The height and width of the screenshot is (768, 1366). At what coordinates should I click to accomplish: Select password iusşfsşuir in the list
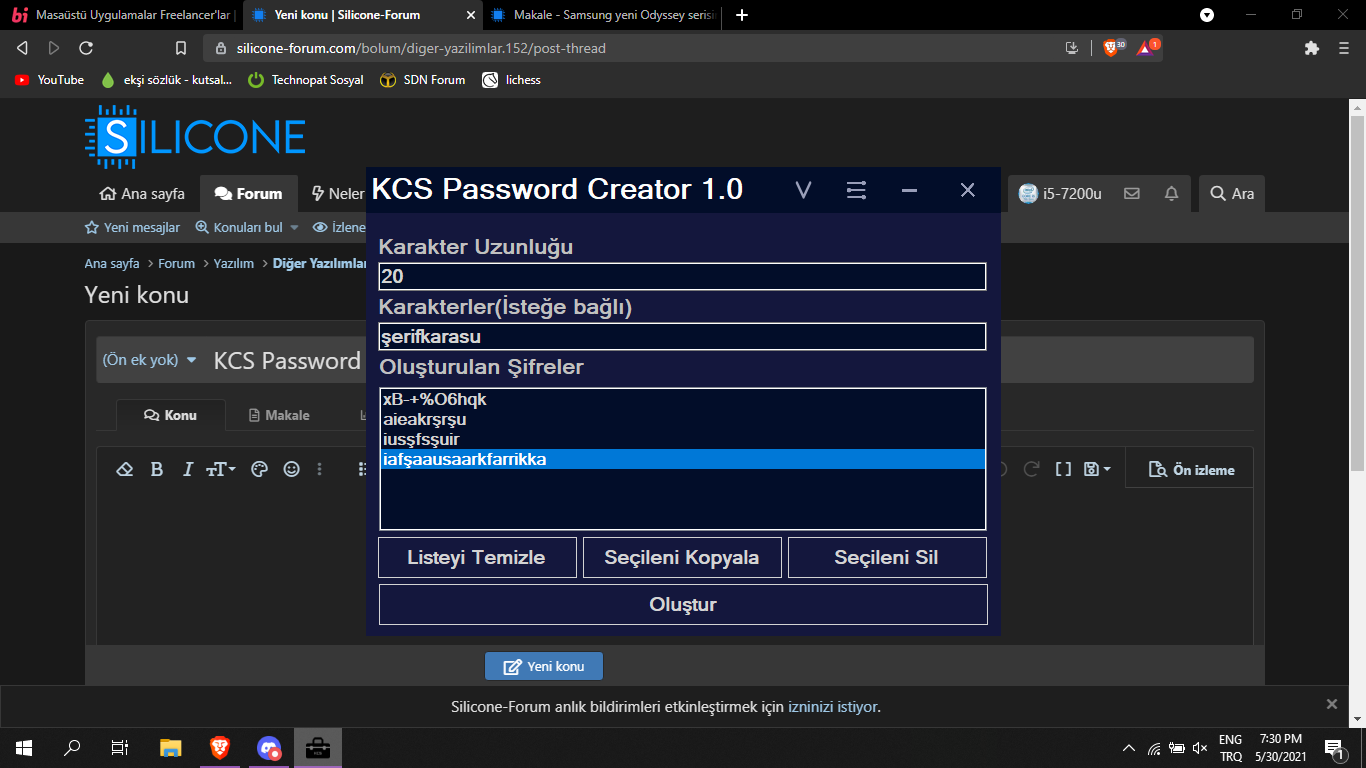click(x=683, y=439)
